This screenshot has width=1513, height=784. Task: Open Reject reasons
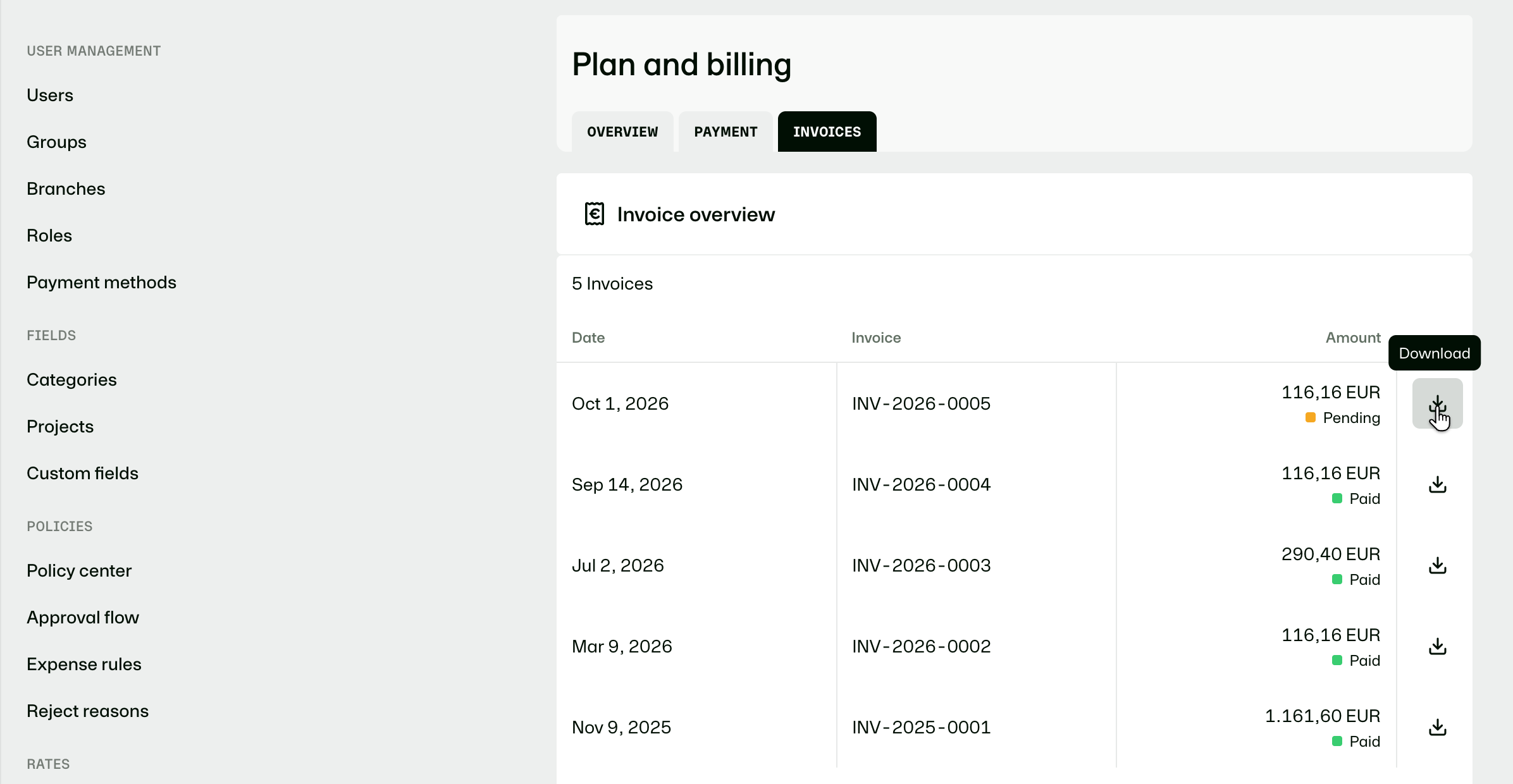[87, 711]
